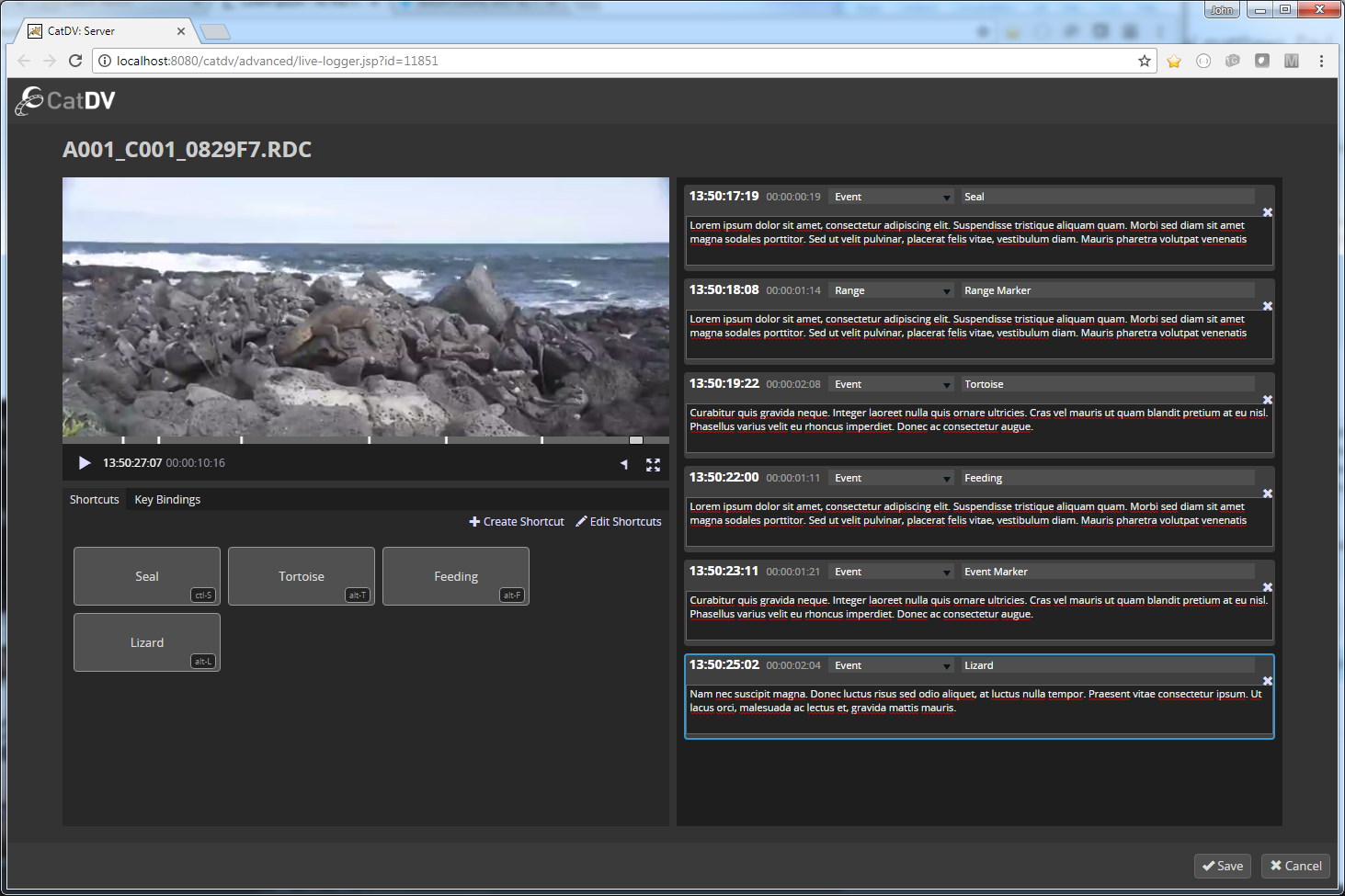The width and height of the screenshot is (1345, 896).
Task: Switch to the Key Bindings tab
Action: [167, 500]
